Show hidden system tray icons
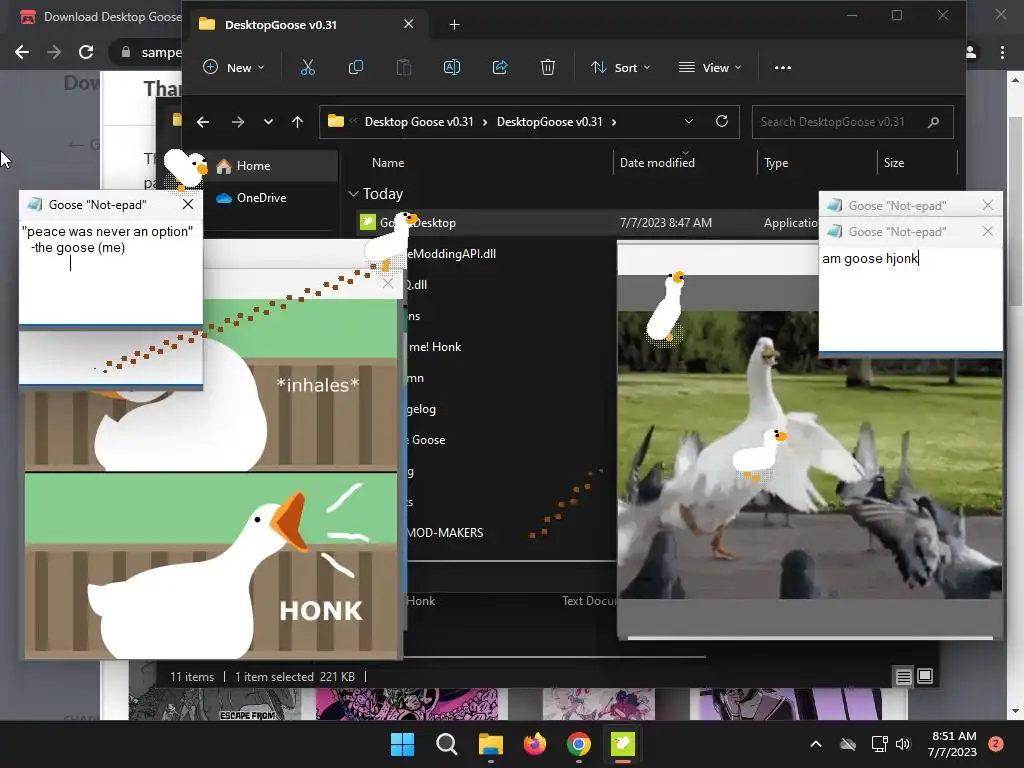 point(816,744)
